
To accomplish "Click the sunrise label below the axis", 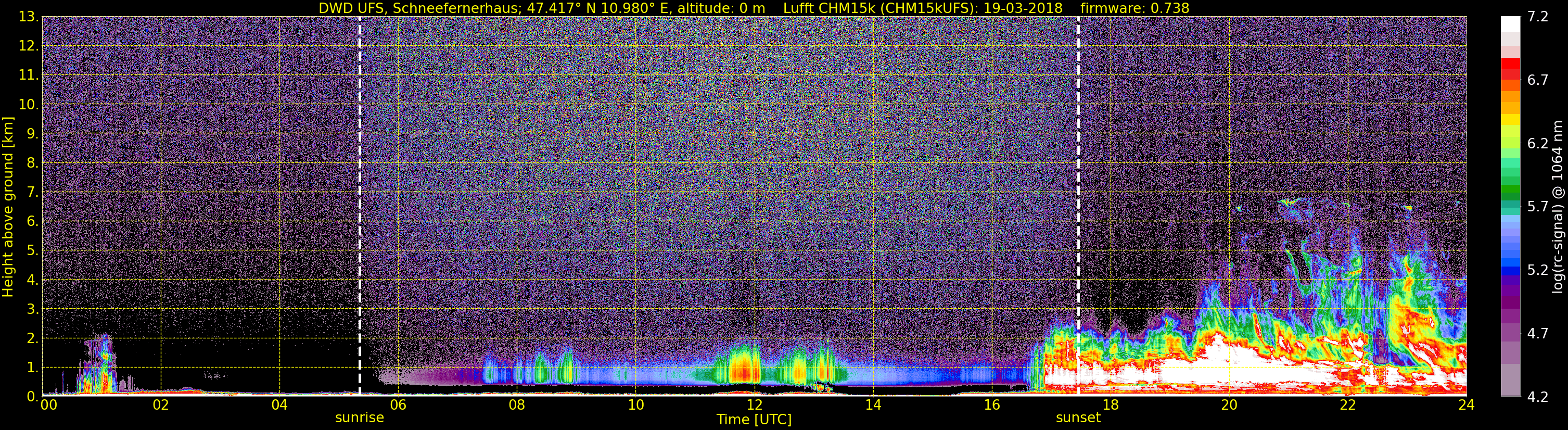I will click(x=359, y=418).
